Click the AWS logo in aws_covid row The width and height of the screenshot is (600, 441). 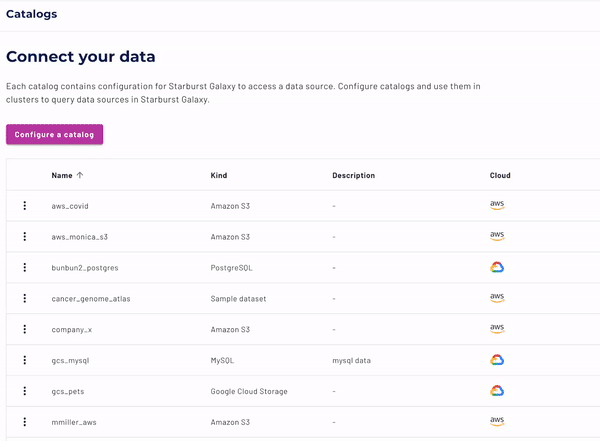click(x=497, y=205)
